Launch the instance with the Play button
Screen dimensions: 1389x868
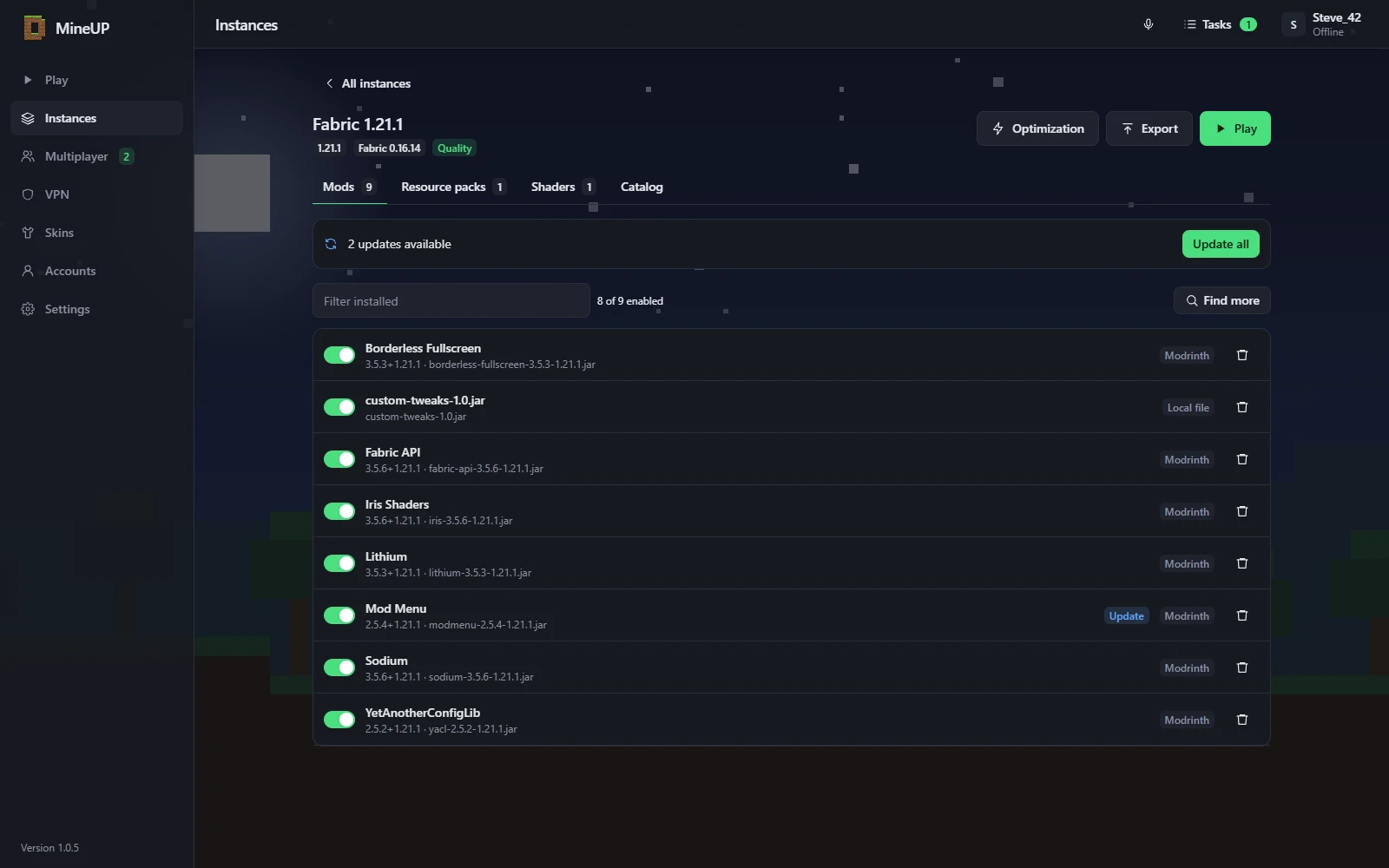click(1235, 128)
